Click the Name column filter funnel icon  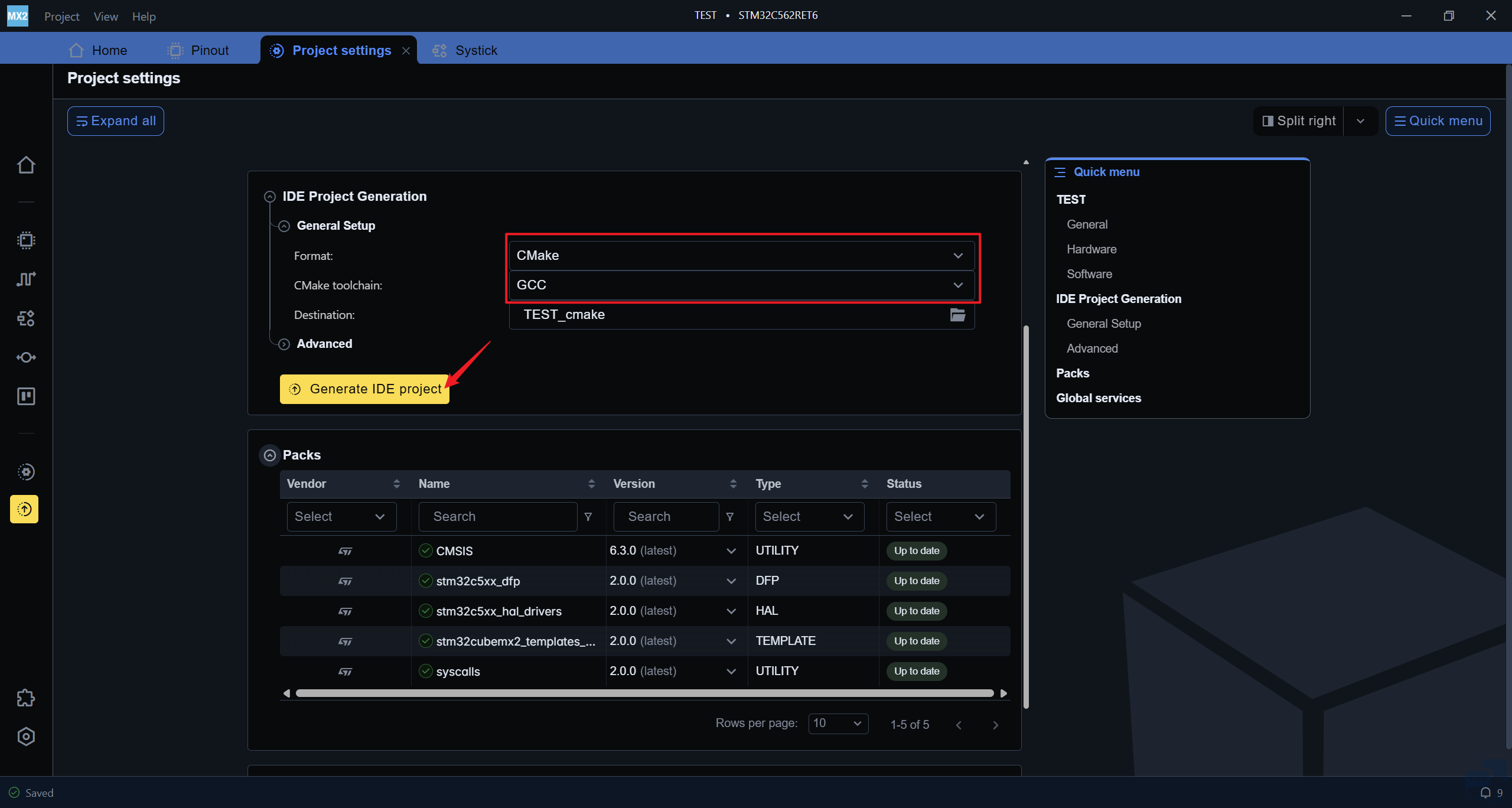588,517
